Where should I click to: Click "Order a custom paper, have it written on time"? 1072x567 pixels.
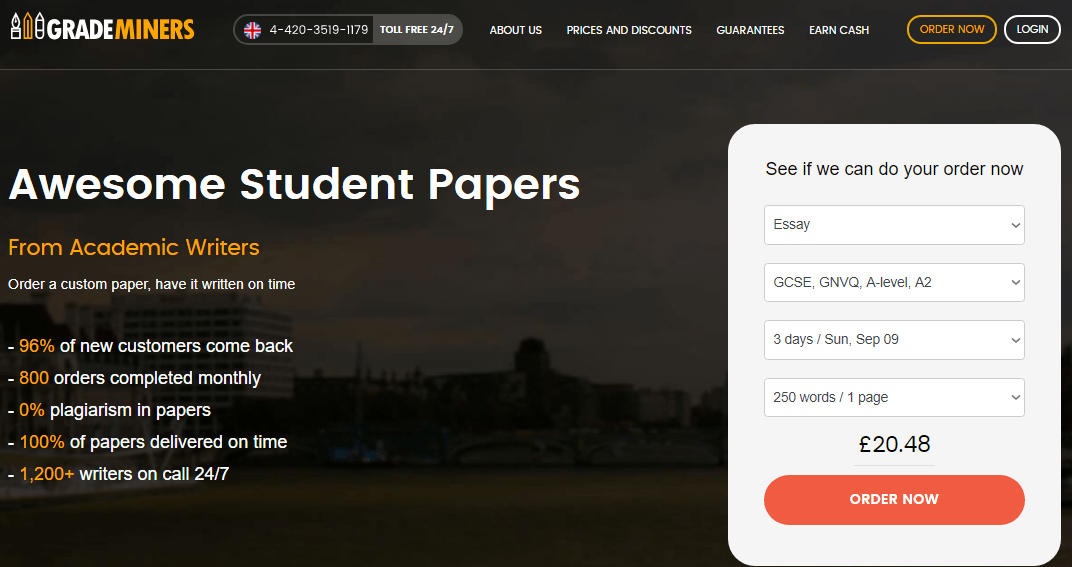tap(152, 284)
